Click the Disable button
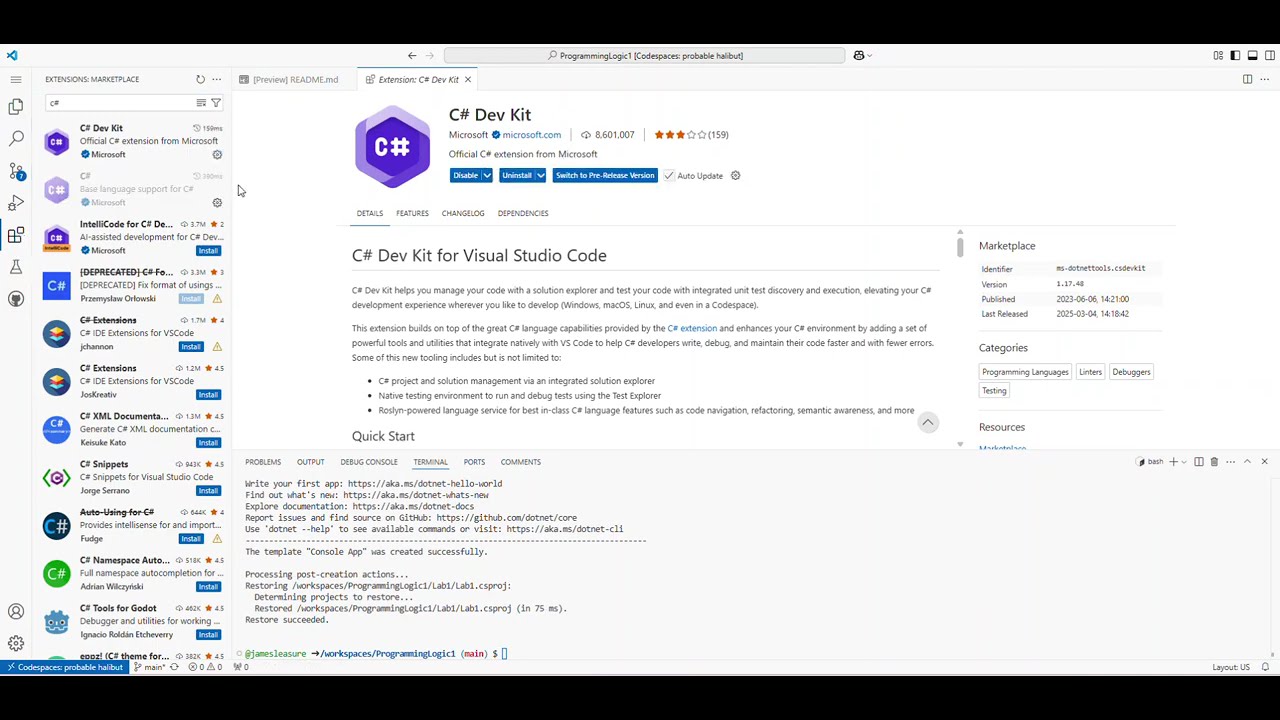 pos(466,176)
